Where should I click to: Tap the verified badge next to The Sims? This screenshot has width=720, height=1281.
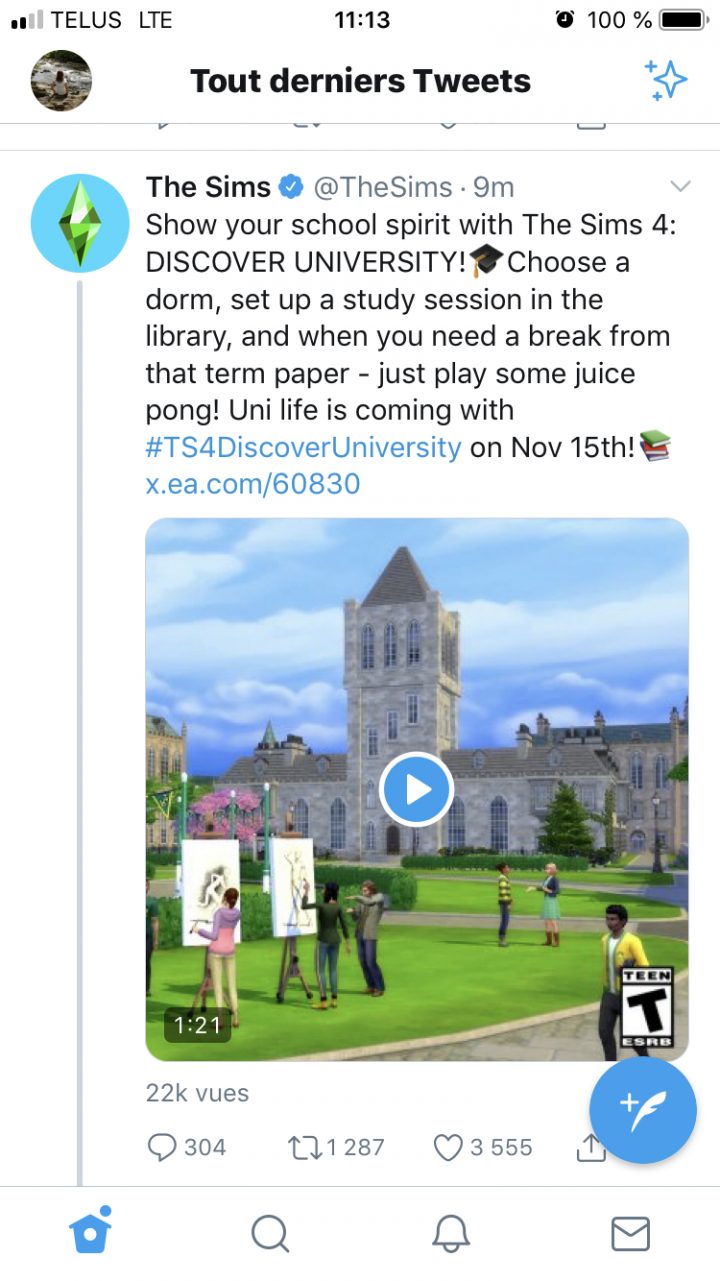[x=290, y=186]
